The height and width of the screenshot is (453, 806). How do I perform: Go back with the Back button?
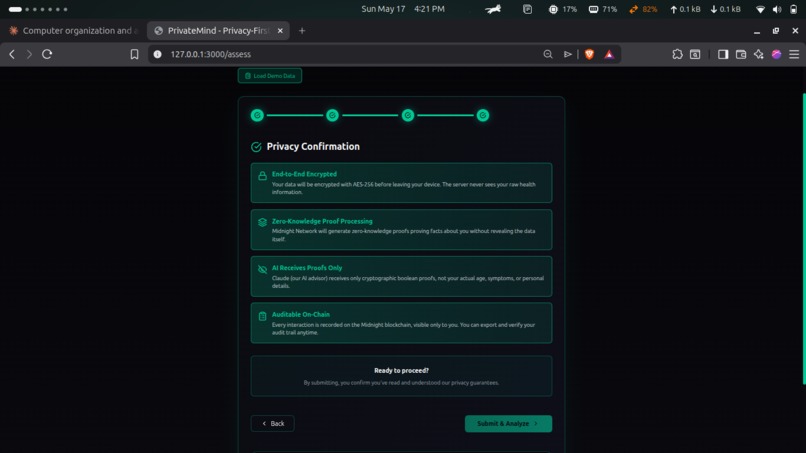[x=272, y=424]
